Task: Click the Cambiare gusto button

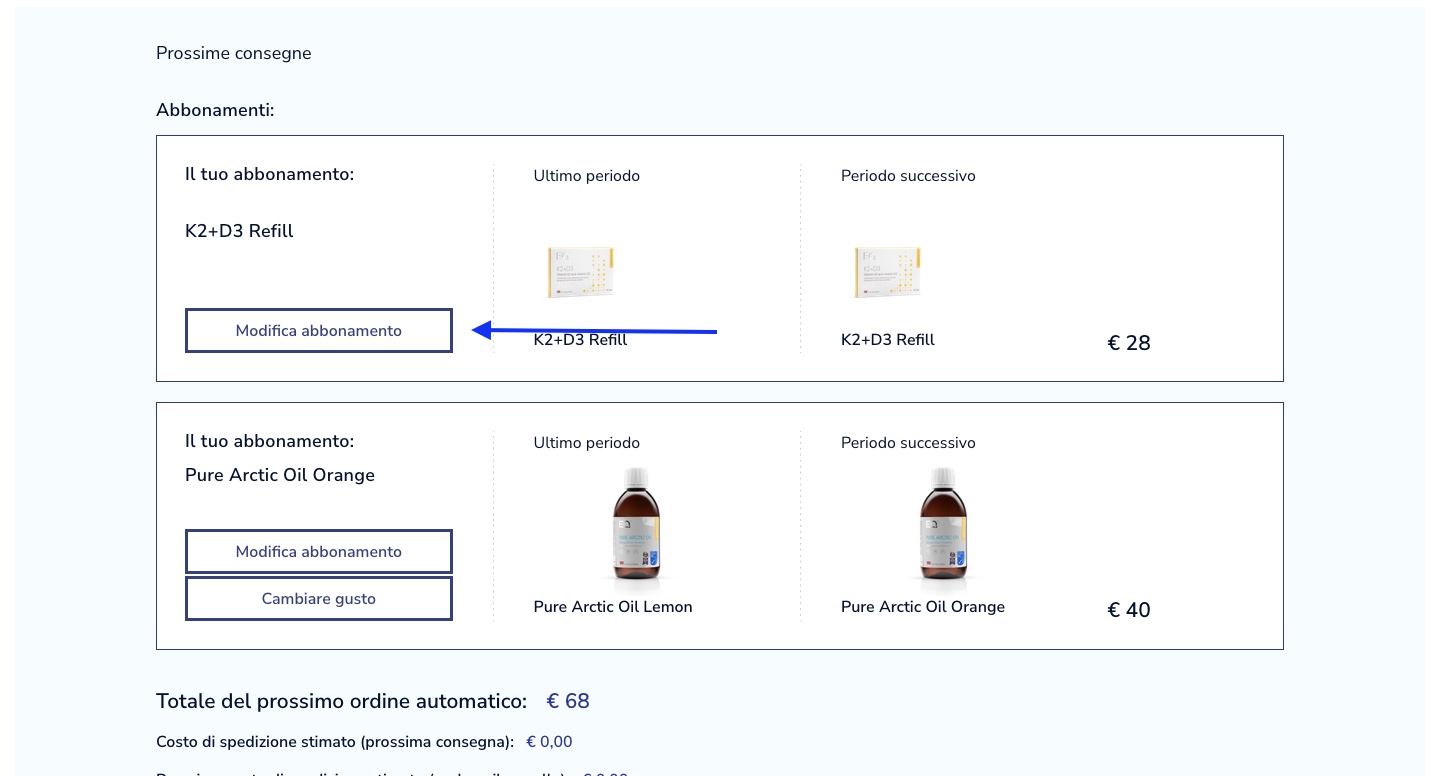Action: coord(319,599)
